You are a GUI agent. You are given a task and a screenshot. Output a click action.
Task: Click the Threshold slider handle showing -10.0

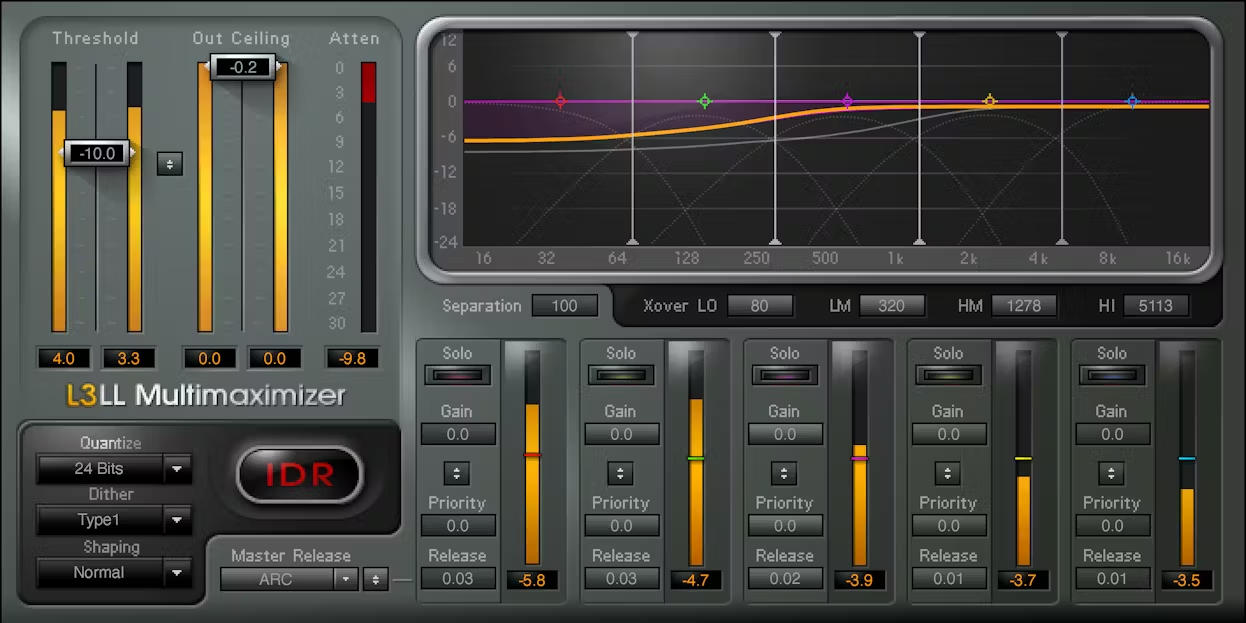[x=97, y=154]
